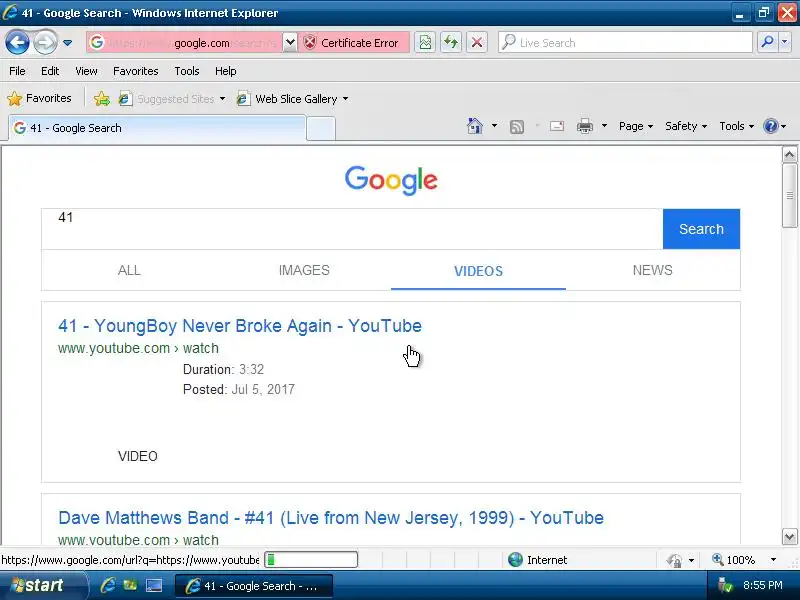Open a new tab with the blank tab button
The width and height of the screenshot is (800, 600).
[321, 128]
